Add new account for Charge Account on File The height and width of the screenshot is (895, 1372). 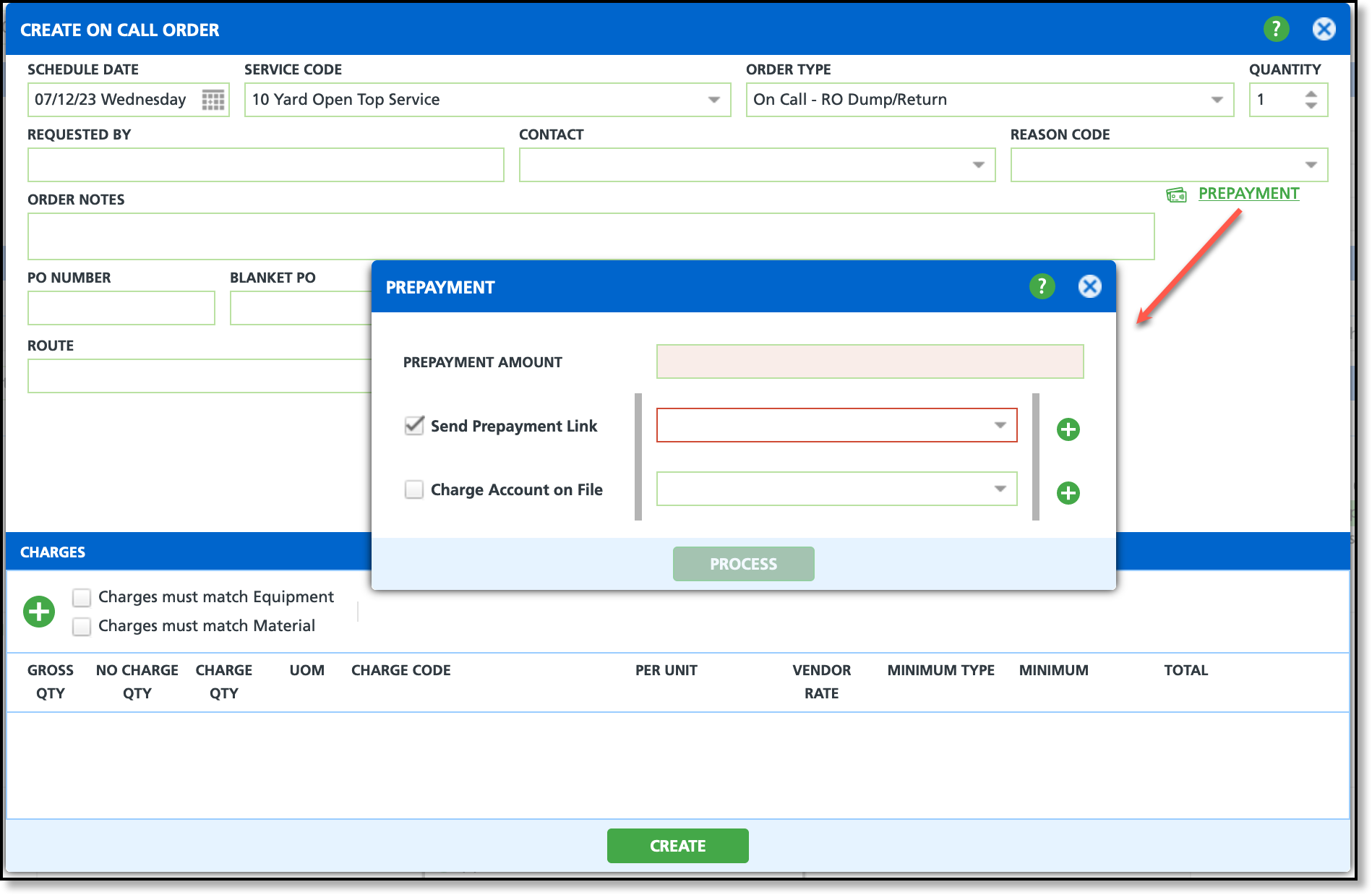point(1068,492)
